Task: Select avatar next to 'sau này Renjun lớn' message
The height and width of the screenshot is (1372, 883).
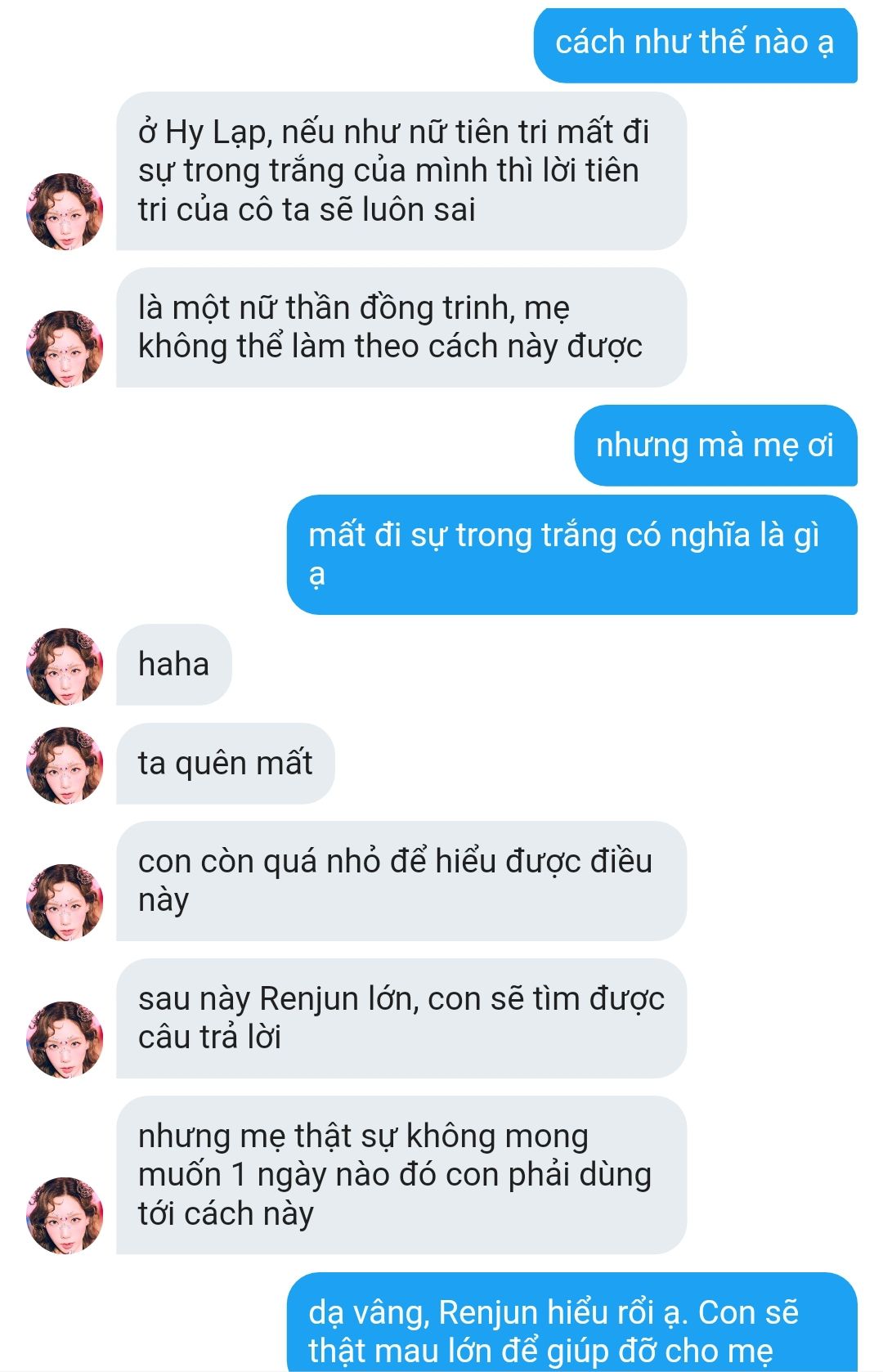Action: coord(65,1039)
